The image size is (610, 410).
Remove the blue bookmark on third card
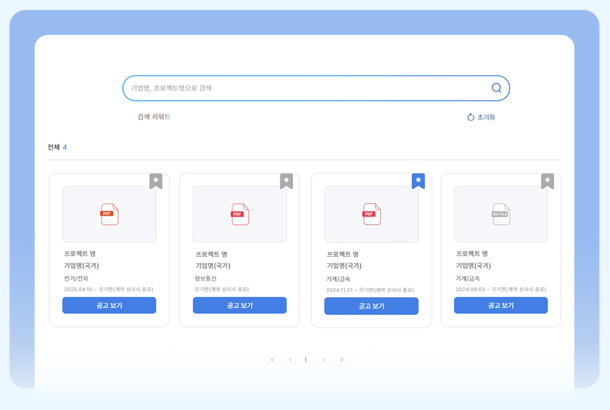418,181
